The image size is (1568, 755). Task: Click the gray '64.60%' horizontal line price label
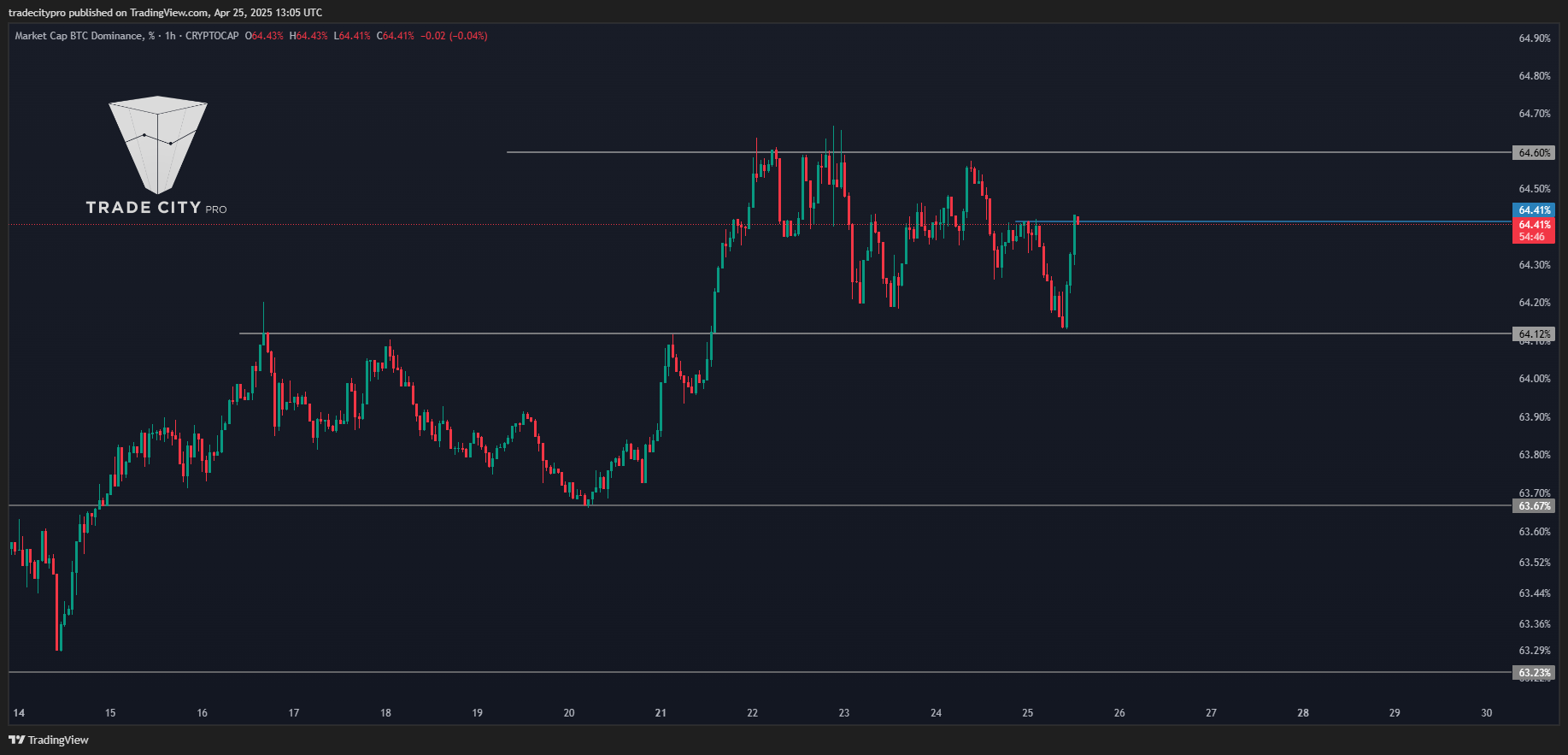pos(1534,153)
